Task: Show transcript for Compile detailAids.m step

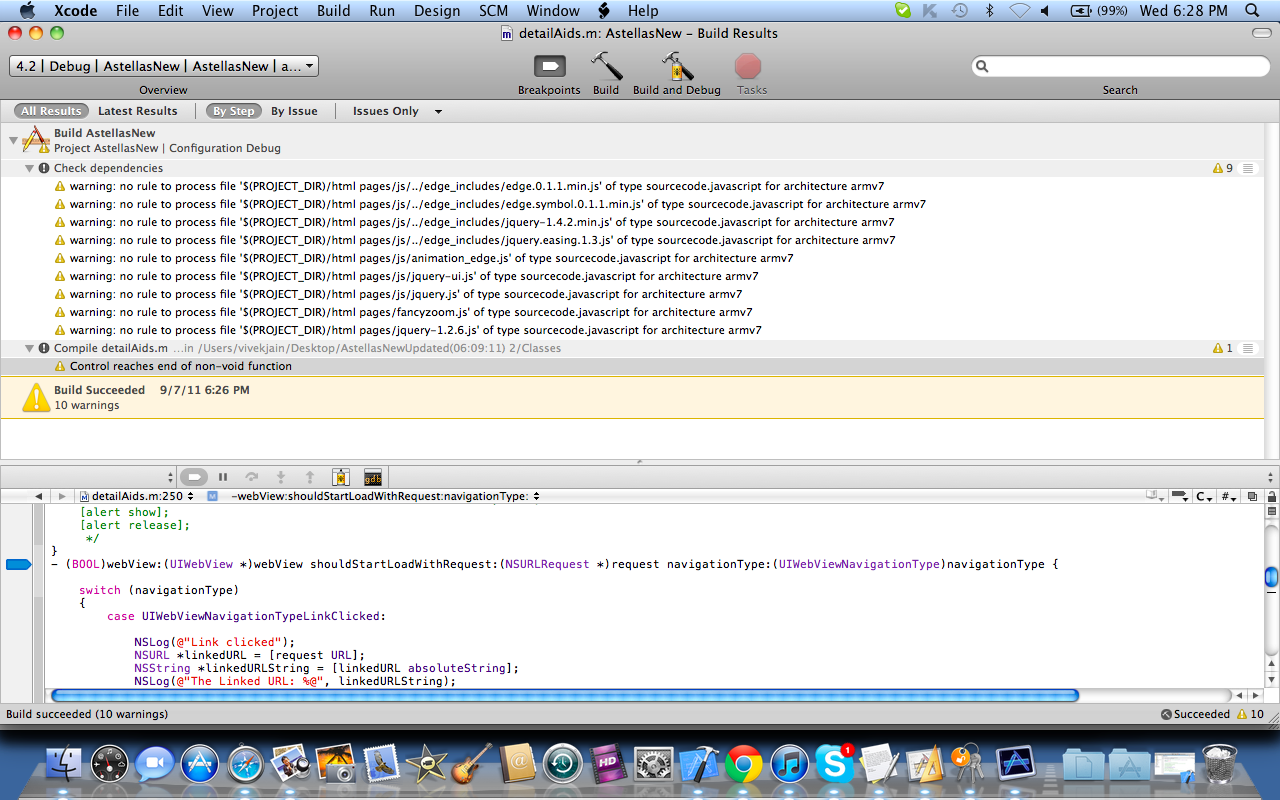Action: click(x=1247, y=348)
